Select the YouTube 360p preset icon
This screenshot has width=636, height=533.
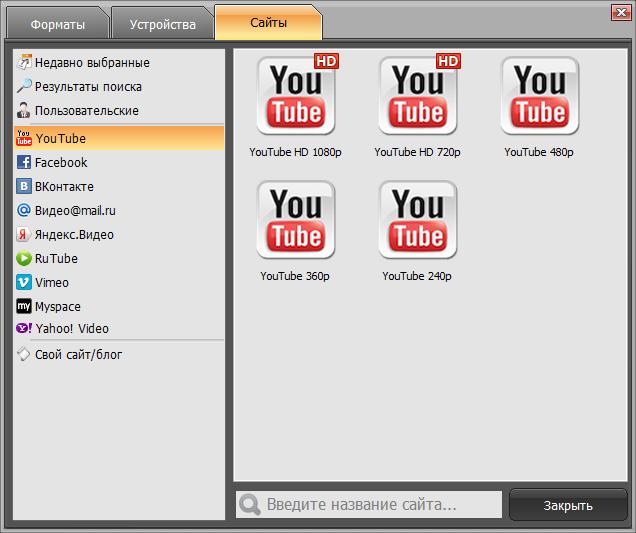pyautogui.click(x=296, y=220)
